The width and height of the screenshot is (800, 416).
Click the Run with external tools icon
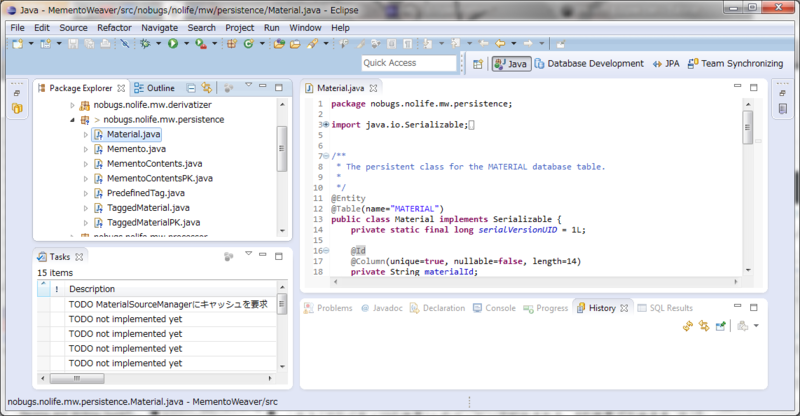[201, 44]
